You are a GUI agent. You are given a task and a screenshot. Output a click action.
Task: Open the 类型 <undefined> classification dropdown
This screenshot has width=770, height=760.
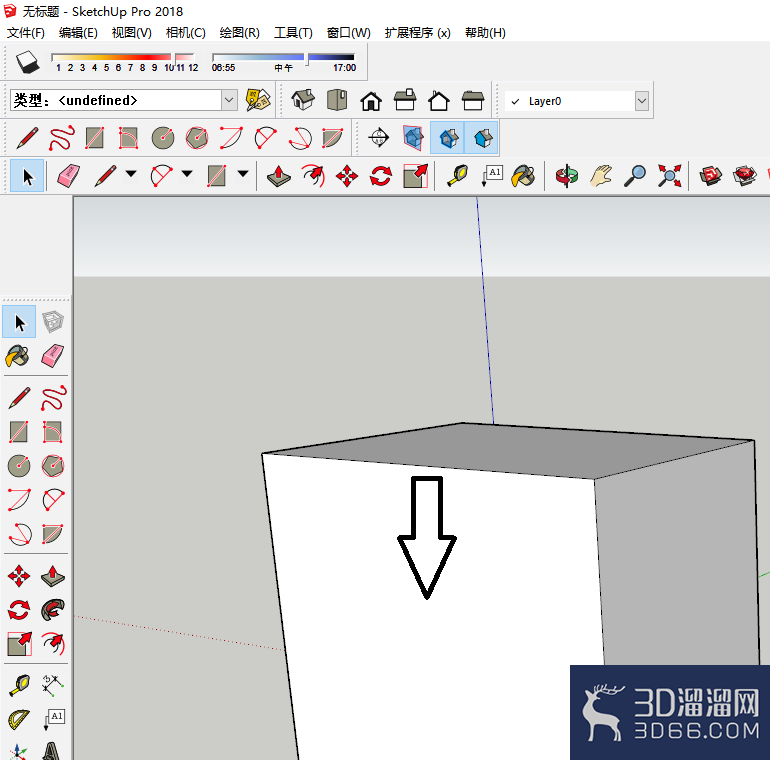click(x=229, y=100)
